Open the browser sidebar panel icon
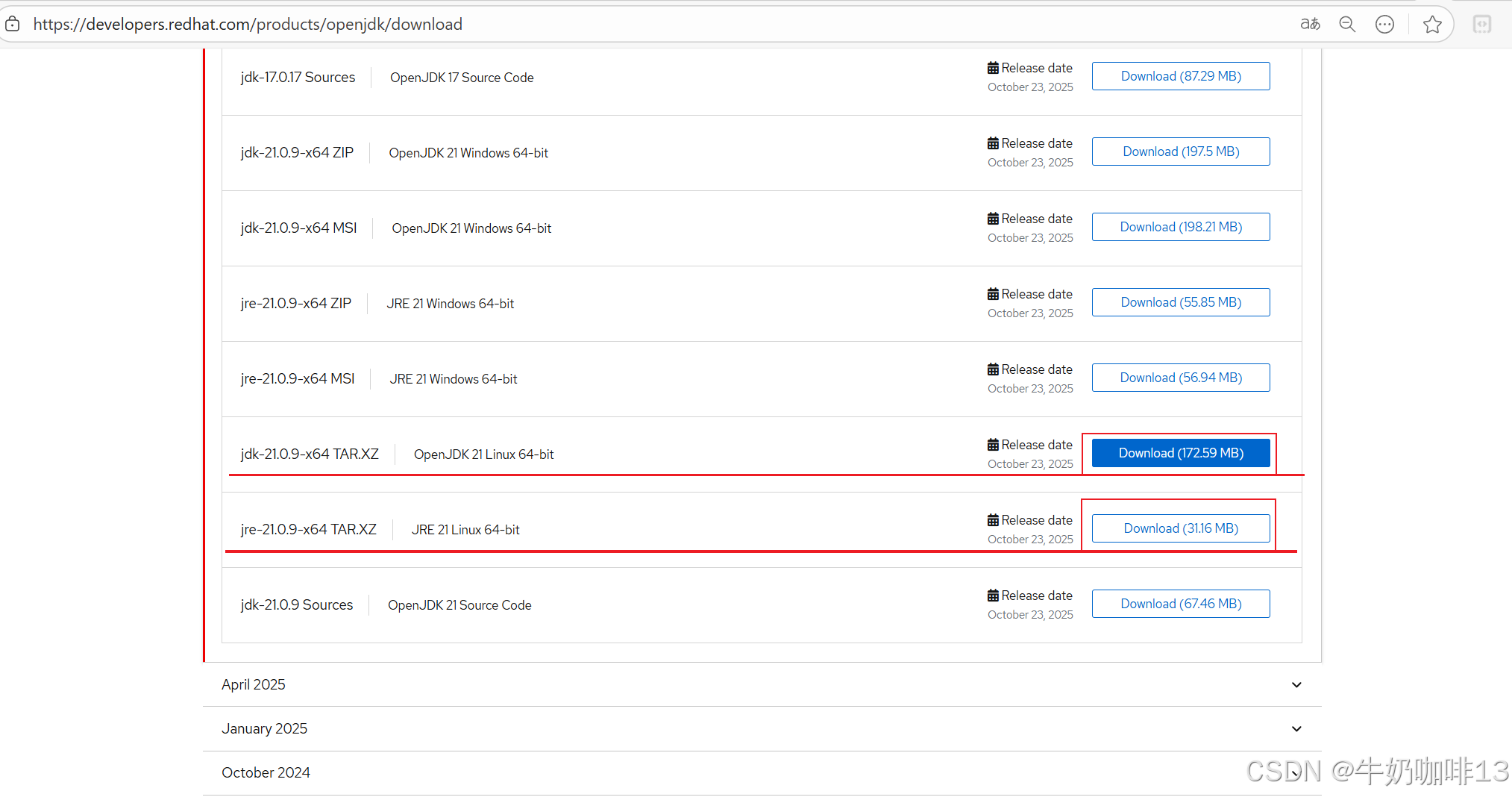 click(x=1482, y=25)
